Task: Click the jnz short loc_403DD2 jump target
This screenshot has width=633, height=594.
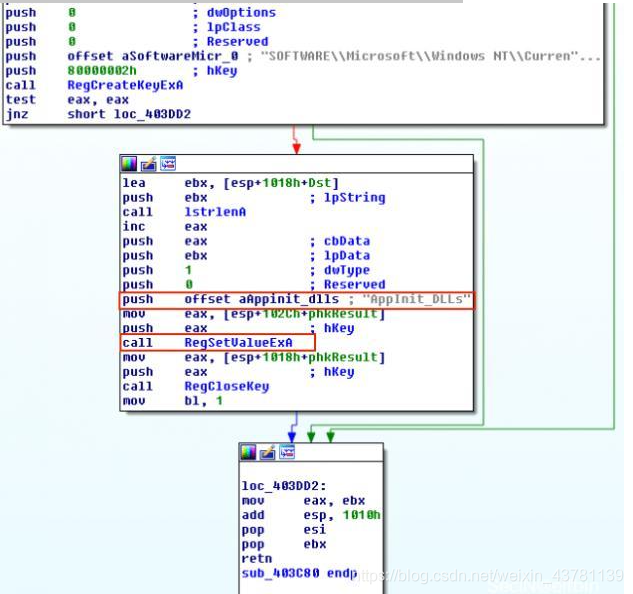Action: point(152,114)
